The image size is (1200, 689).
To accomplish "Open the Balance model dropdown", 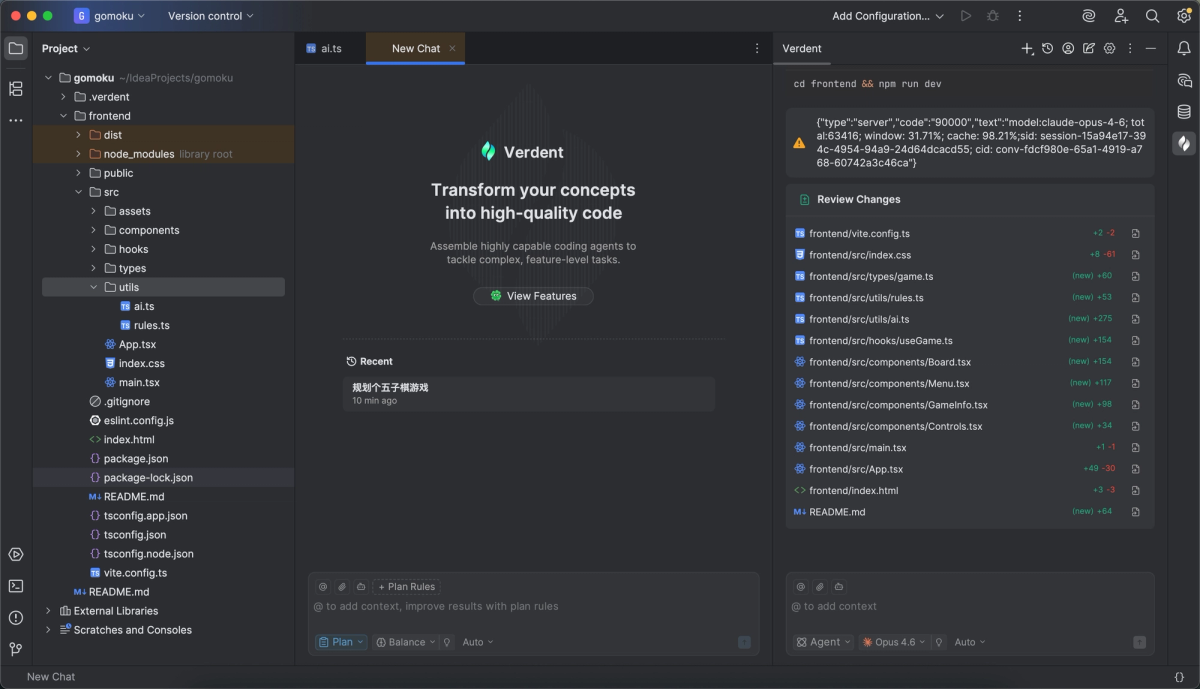I will coord(405,642).
